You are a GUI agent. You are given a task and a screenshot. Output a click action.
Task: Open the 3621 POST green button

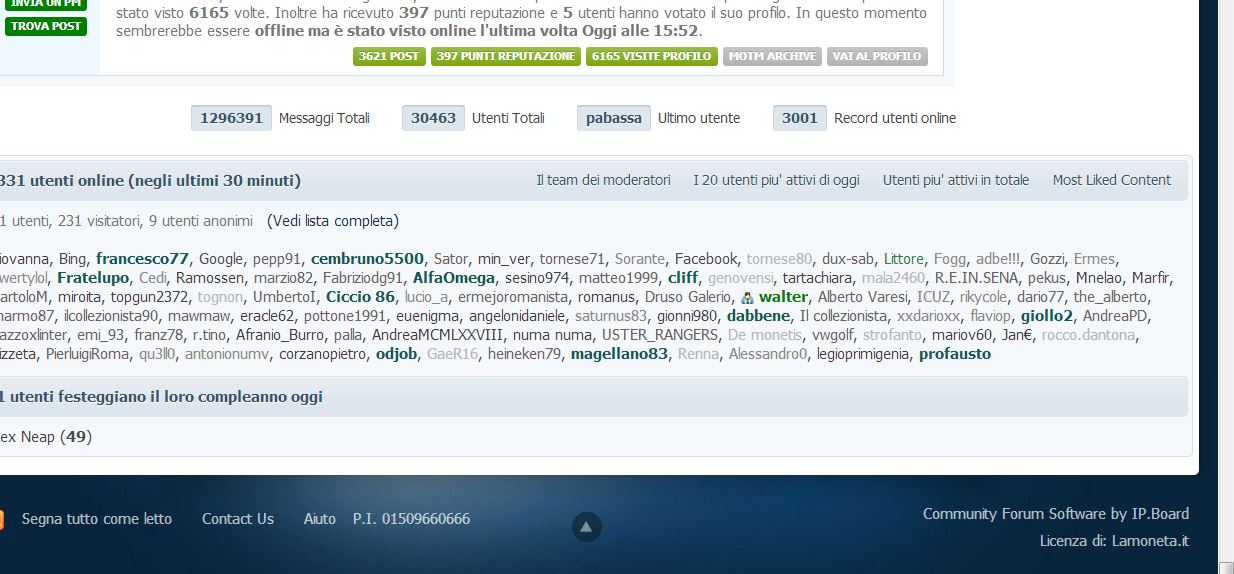[x=389, y=56]
